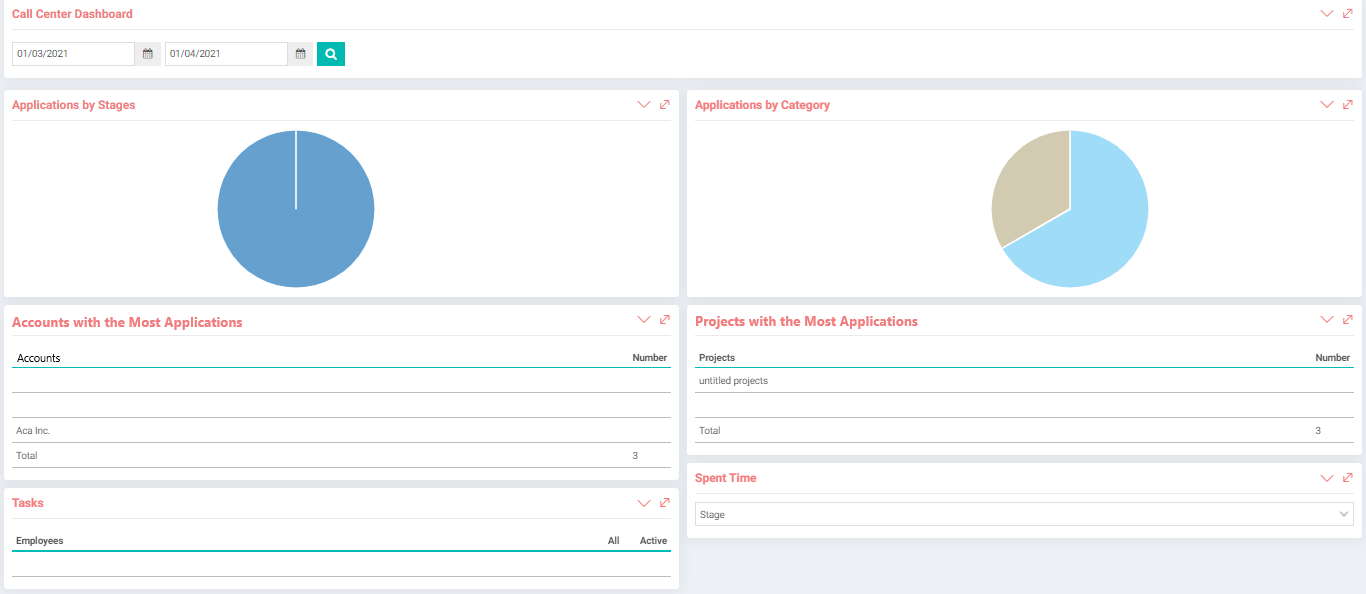
Task: Click the teal search button
Action: 331,54
